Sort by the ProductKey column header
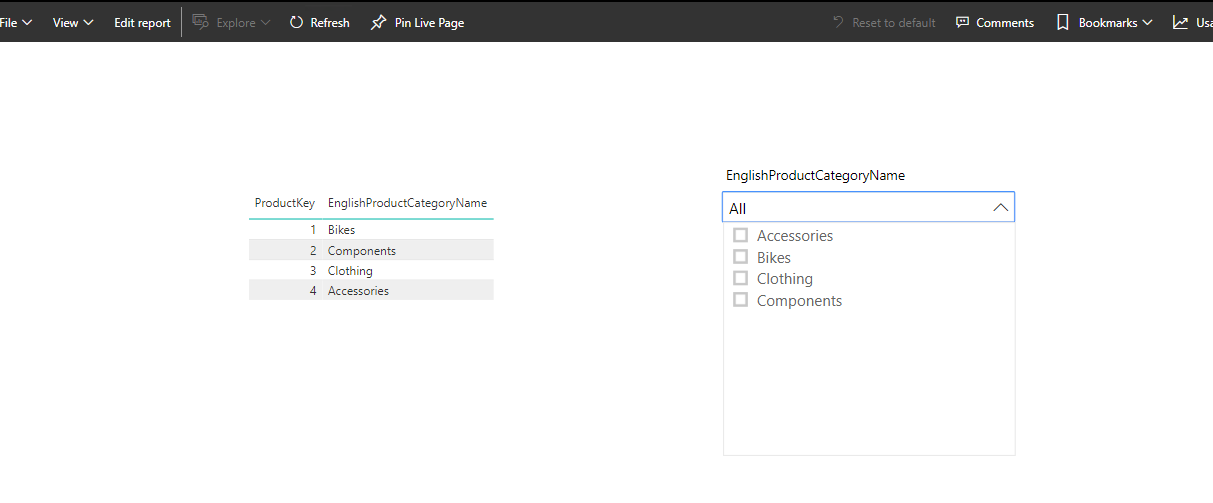 285,203
